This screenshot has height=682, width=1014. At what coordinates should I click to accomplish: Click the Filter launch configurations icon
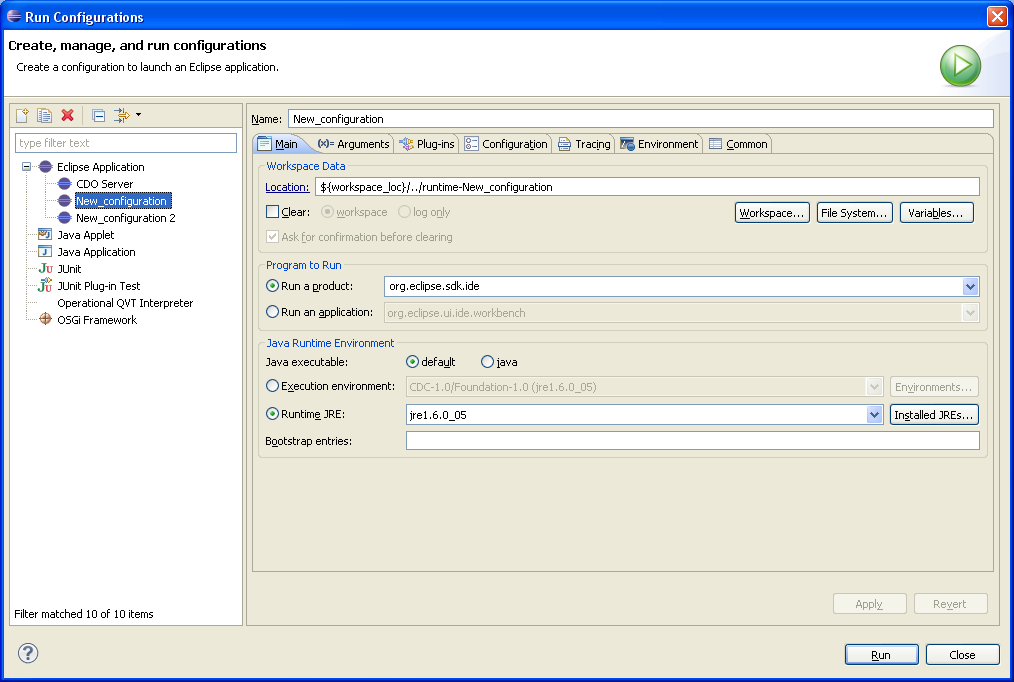coord(122,115)
